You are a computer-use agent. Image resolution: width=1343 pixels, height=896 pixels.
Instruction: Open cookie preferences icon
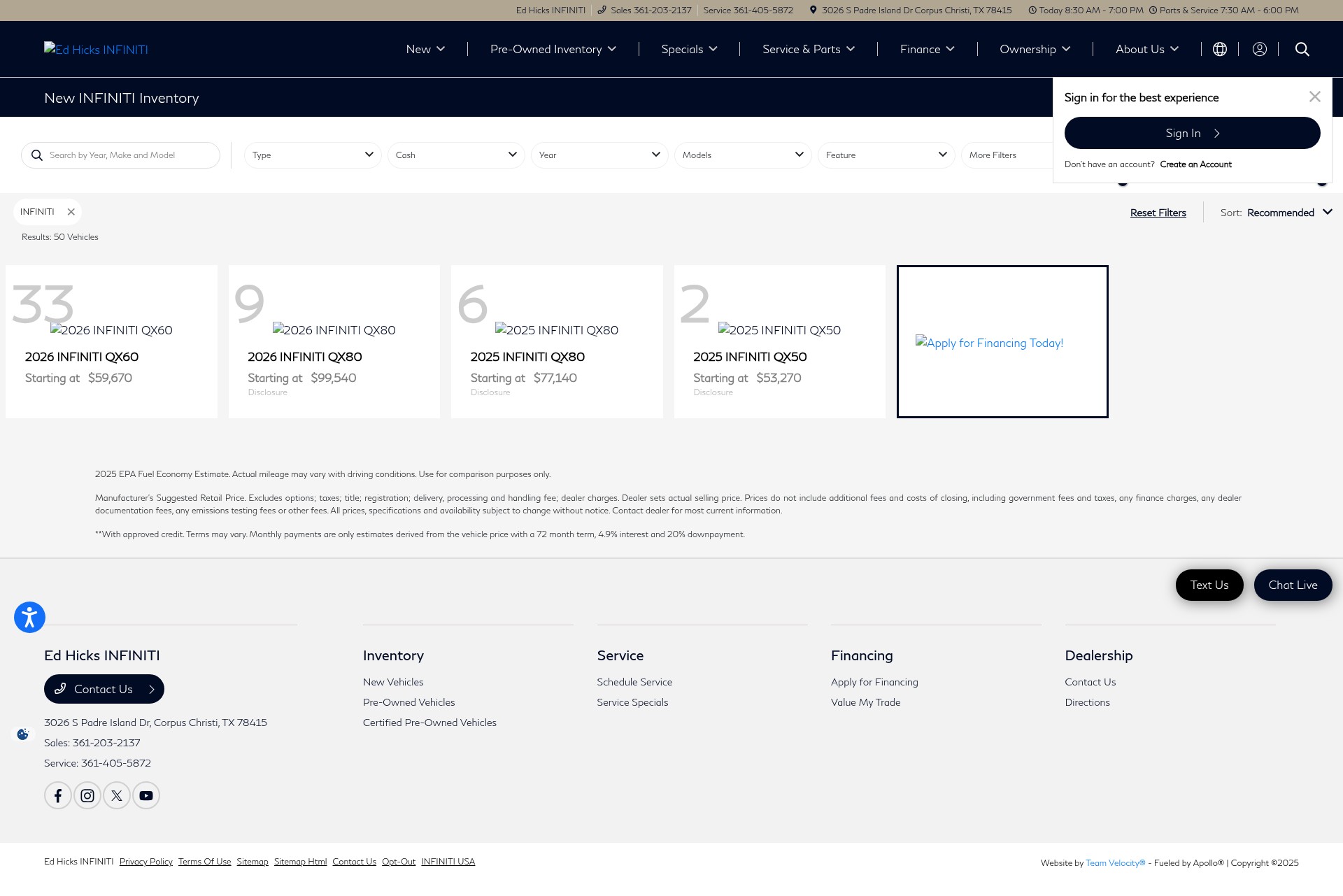23,734
